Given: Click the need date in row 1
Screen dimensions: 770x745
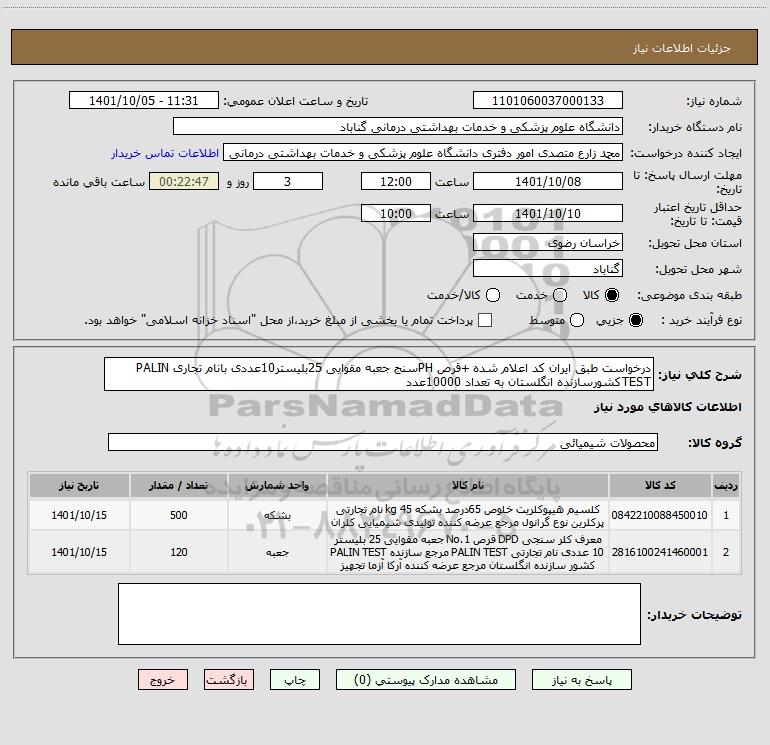Looking at the screenshot, I should pyautogui.click(x=79, y=515).
